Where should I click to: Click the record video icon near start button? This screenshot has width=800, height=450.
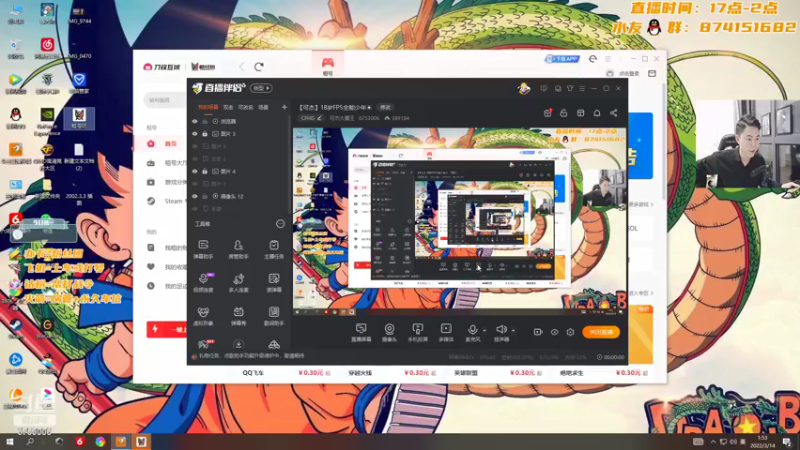coord(538,332)
